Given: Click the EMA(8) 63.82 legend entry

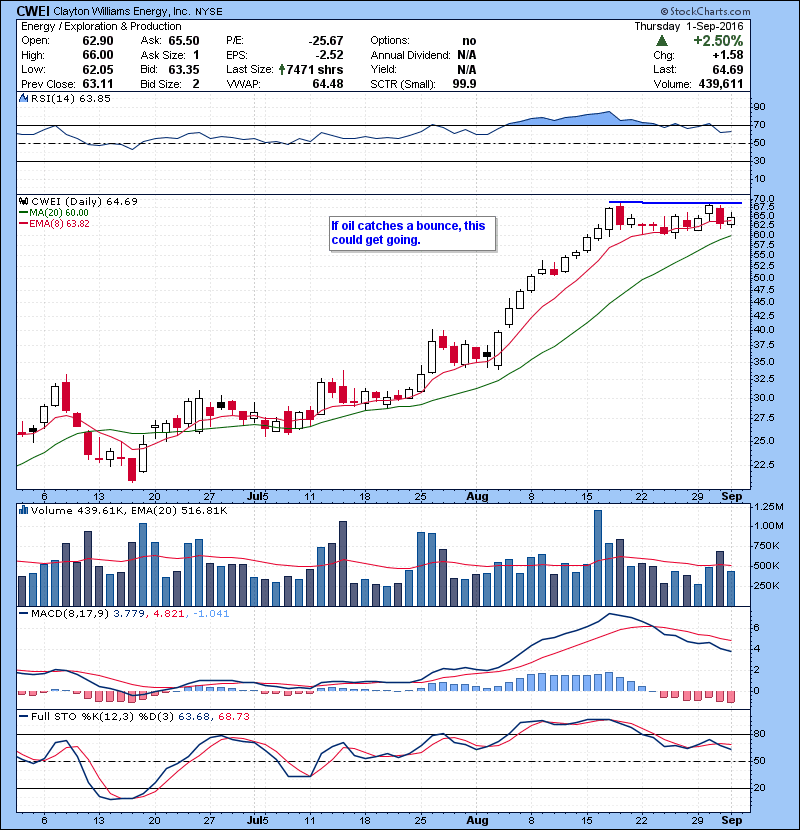Looking at the screenshot, I should [x=59, y=223].
